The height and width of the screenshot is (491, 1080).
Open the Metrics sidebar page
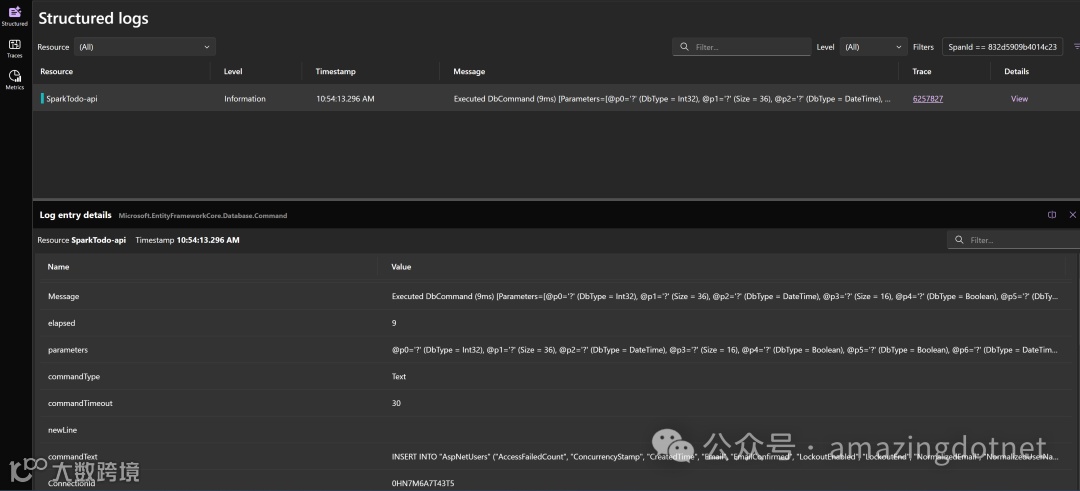[x=14, y=80]
